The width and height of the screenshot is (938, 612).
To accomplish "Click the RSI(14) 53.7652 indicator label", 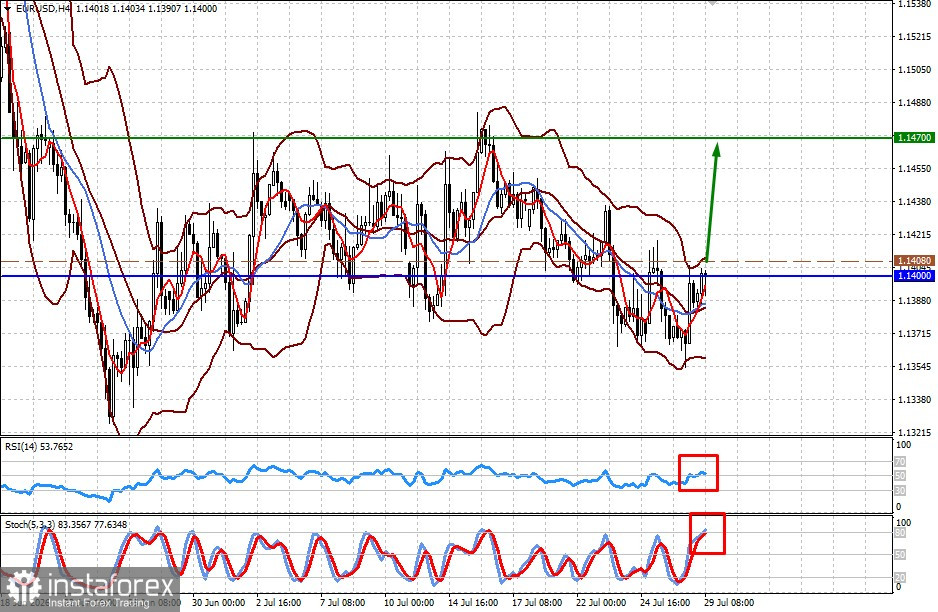I will pos(39,446).
